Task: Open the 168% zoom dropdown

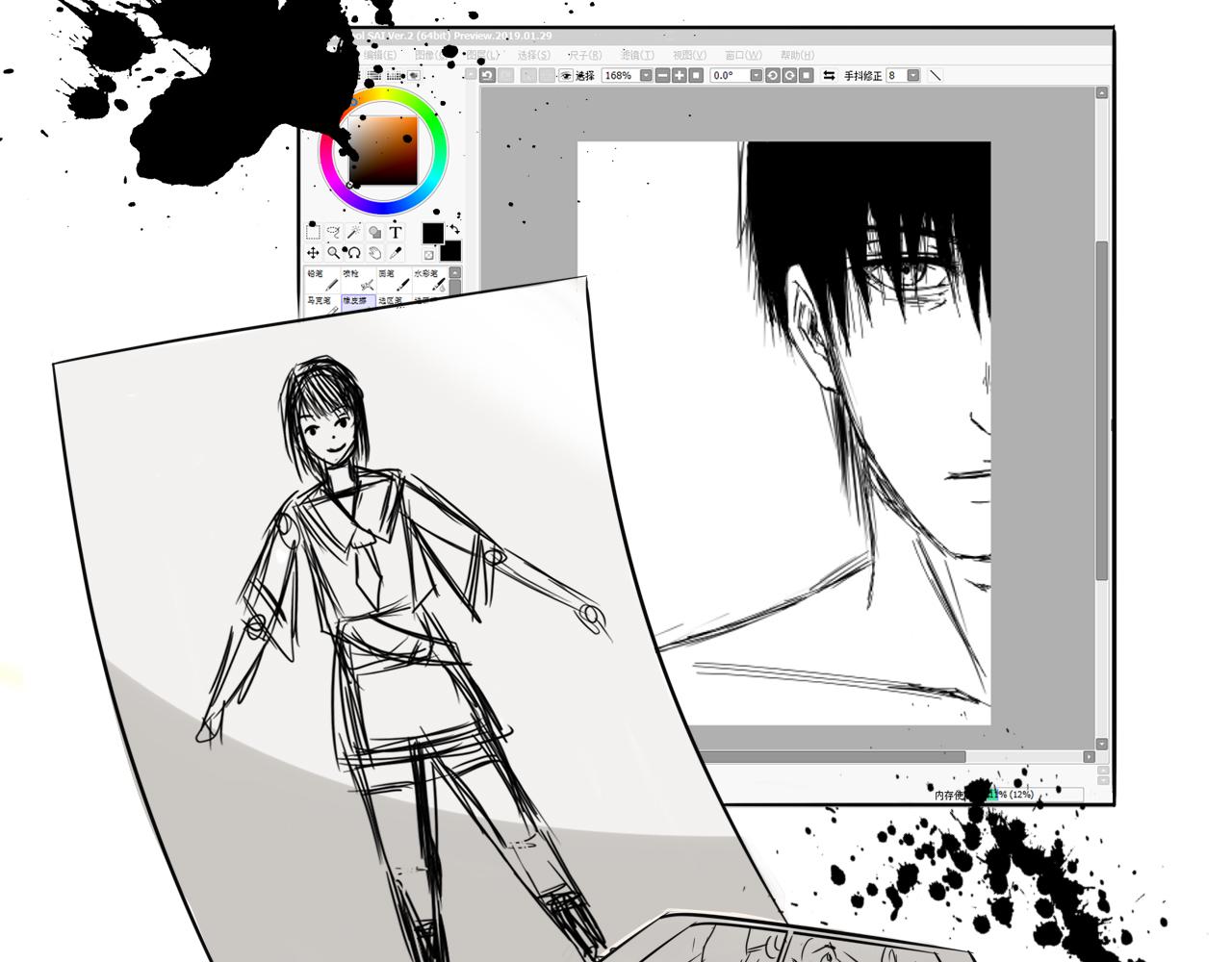Action: point(646,75)
